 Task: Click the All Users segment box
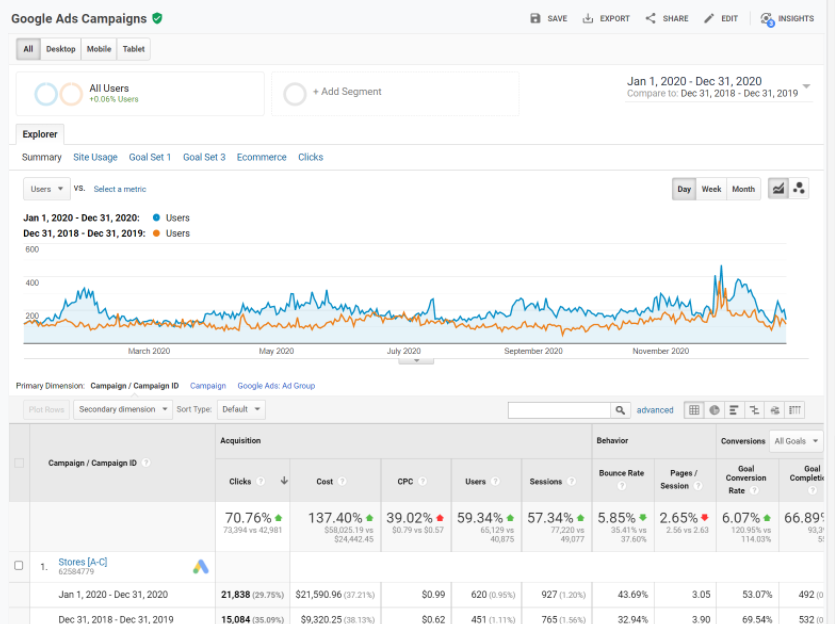140,94
